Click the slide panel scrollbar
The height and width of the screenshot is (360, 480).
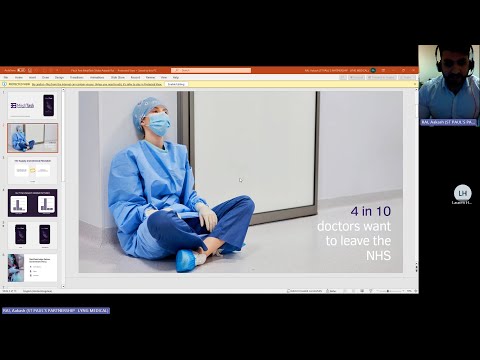[x=63, y=137]
